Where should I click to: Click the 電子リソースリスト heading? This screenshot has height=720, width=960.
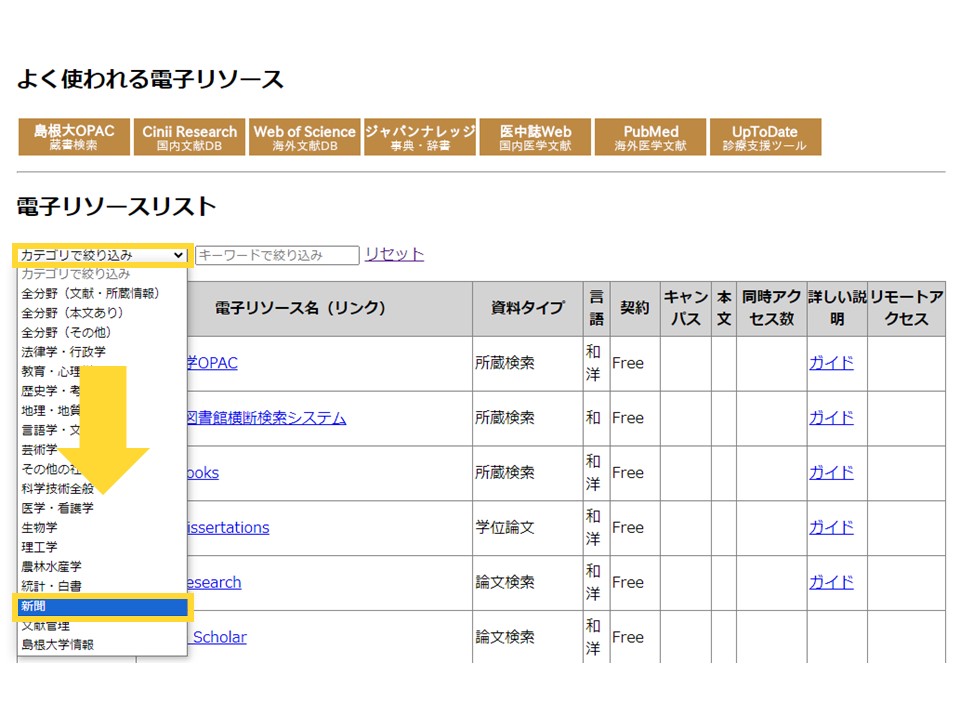pos(116,206)
